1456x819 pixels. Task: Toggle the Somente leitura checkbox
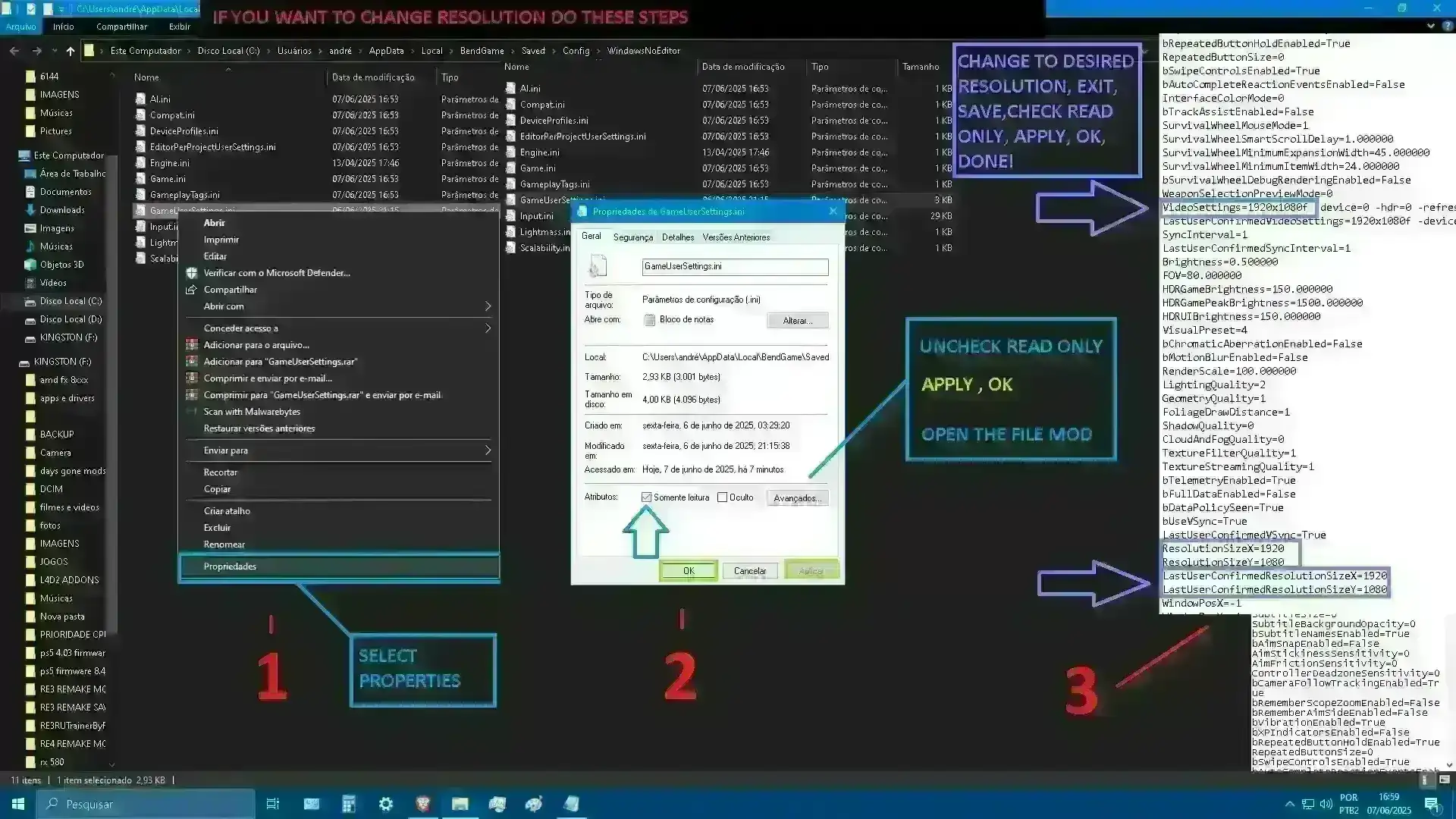(x=647, y=497)
